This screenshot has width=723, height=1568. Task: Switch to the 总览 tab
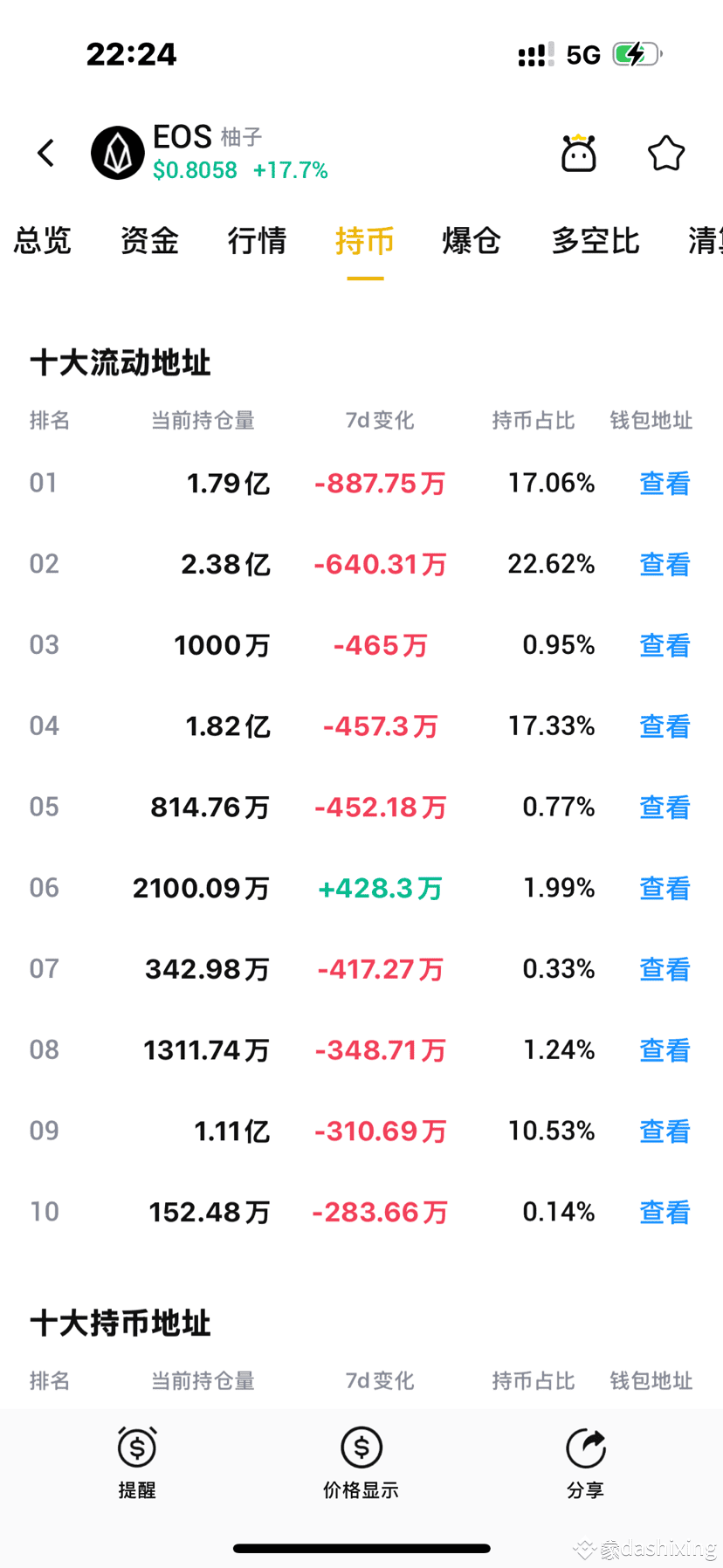[x=43, y=240]
